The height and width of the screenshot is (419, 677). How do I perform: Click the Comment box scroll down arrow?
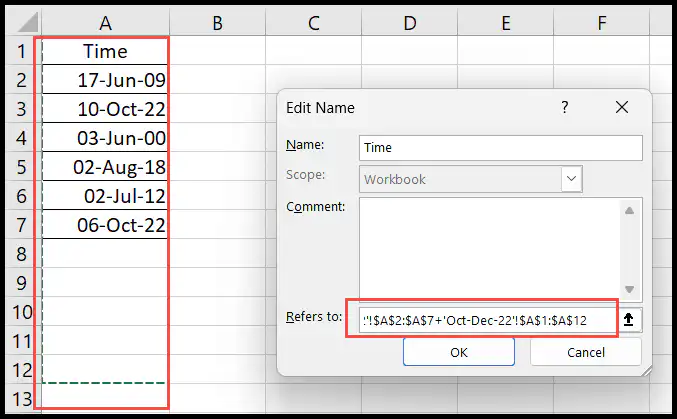tap(629, 289)
